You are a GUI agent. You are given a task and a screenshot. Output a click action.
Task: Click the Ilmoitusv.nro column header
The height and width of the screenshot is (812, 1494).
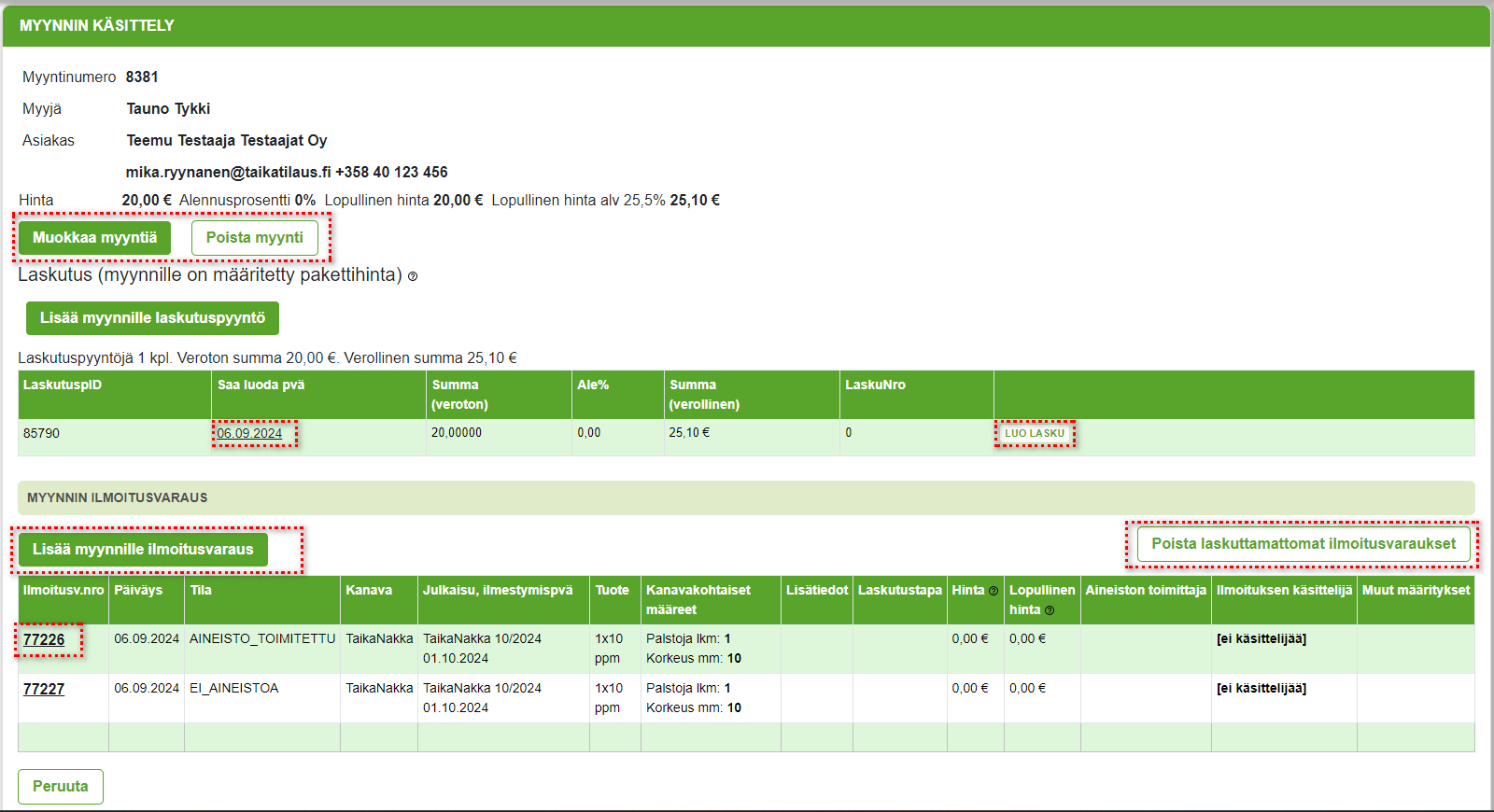tap(63, 599)
